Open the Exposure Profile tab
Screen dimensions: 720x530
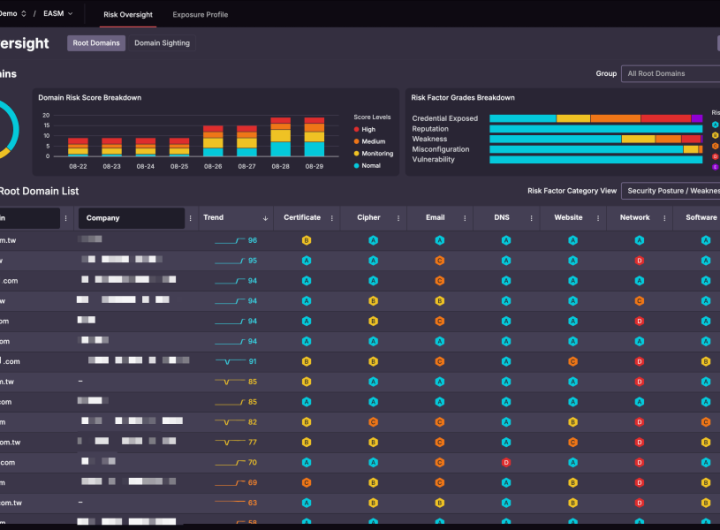200,15
